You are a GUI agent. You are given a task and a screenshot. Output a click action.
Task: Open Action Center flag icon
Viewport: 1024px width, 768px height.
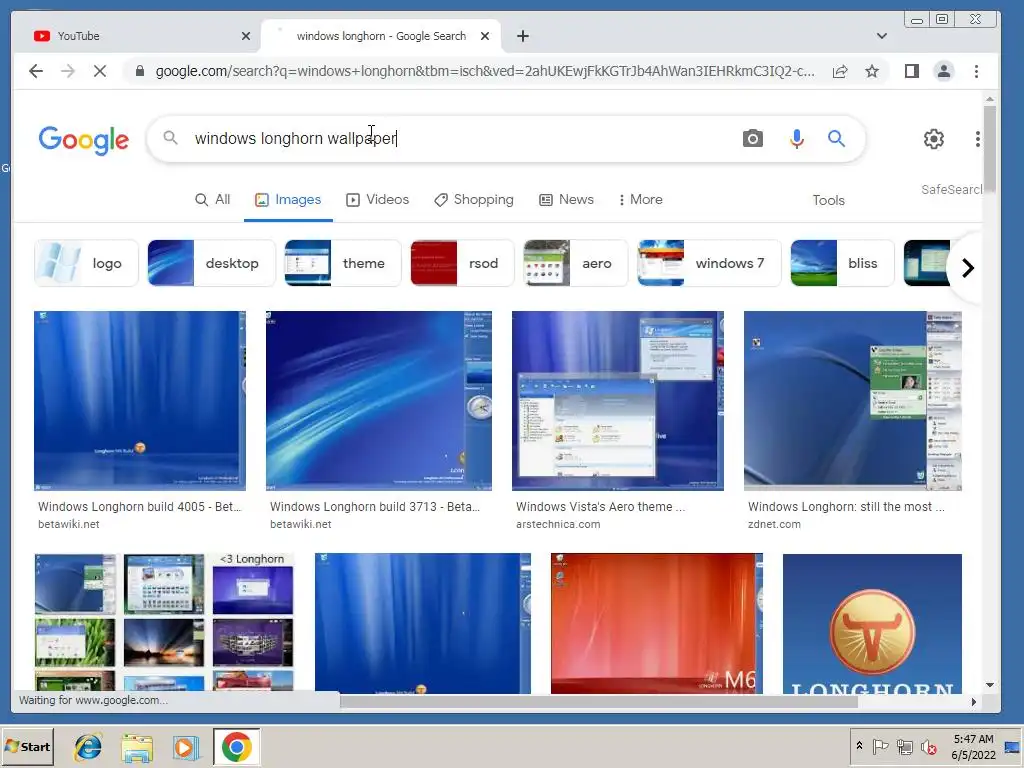[x=880, y=746]
